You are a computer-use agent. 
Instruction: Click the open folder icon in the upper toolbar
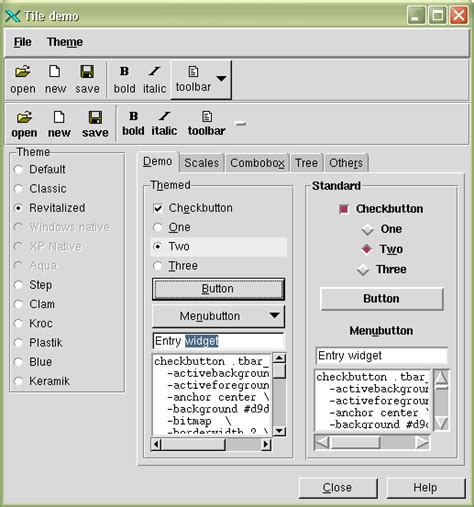click(23, 72)
